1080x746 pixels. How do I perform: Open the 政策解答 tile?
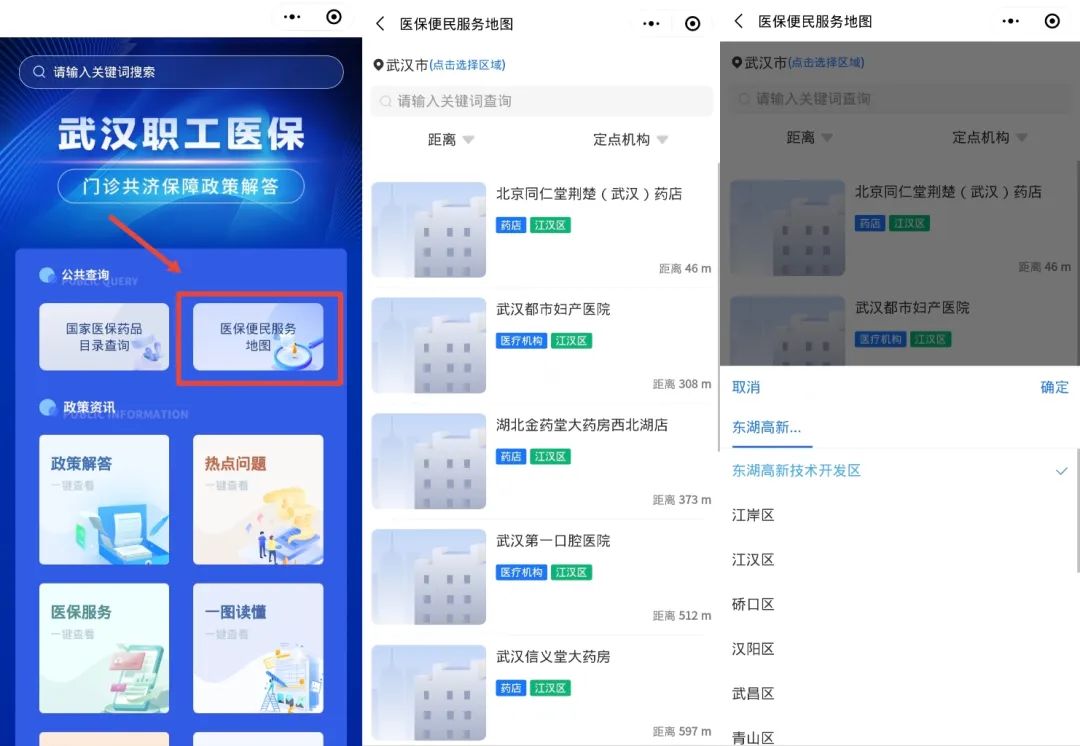[104, 499]
